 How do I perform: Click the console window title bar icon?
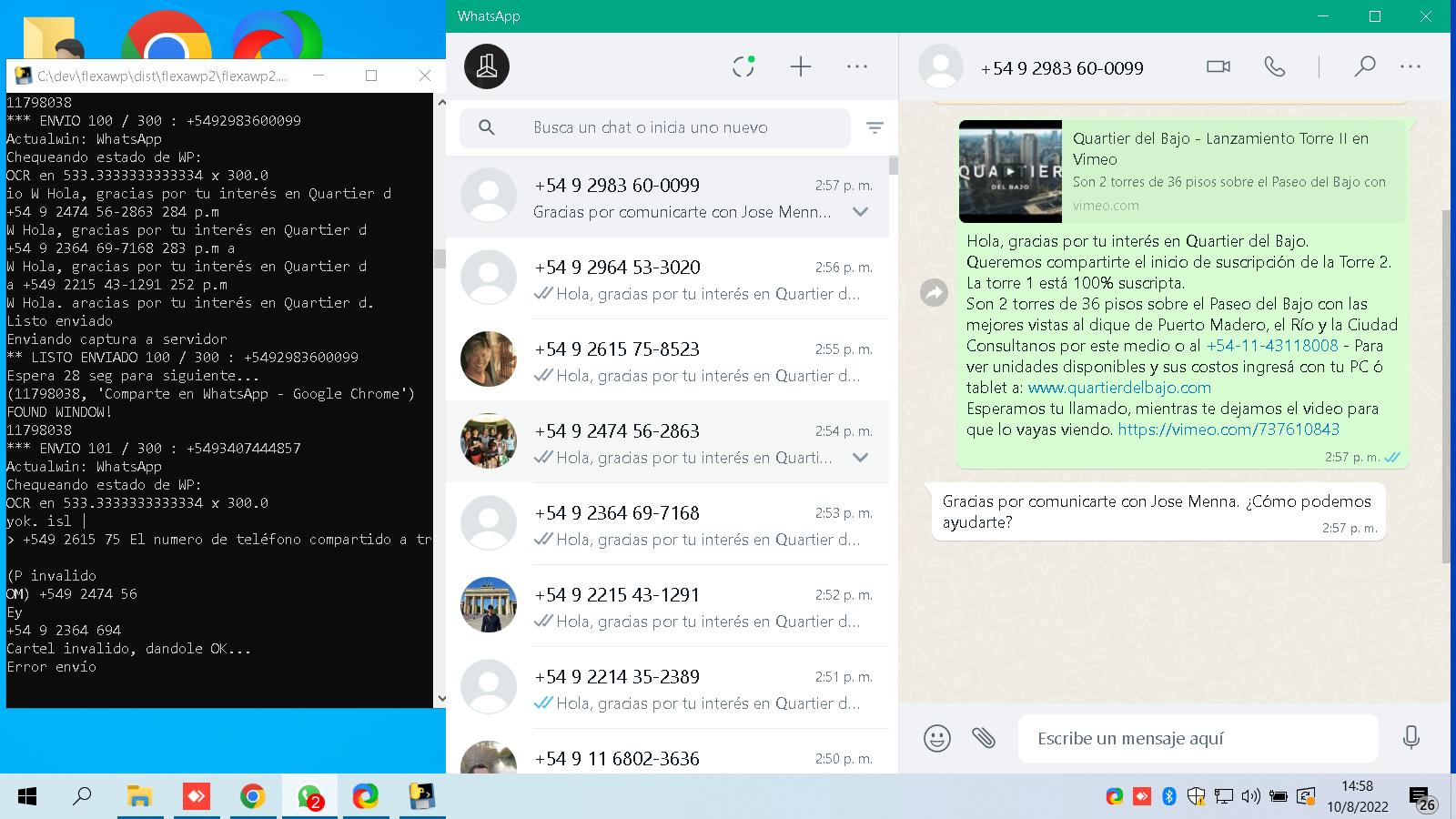click(23, 76)
